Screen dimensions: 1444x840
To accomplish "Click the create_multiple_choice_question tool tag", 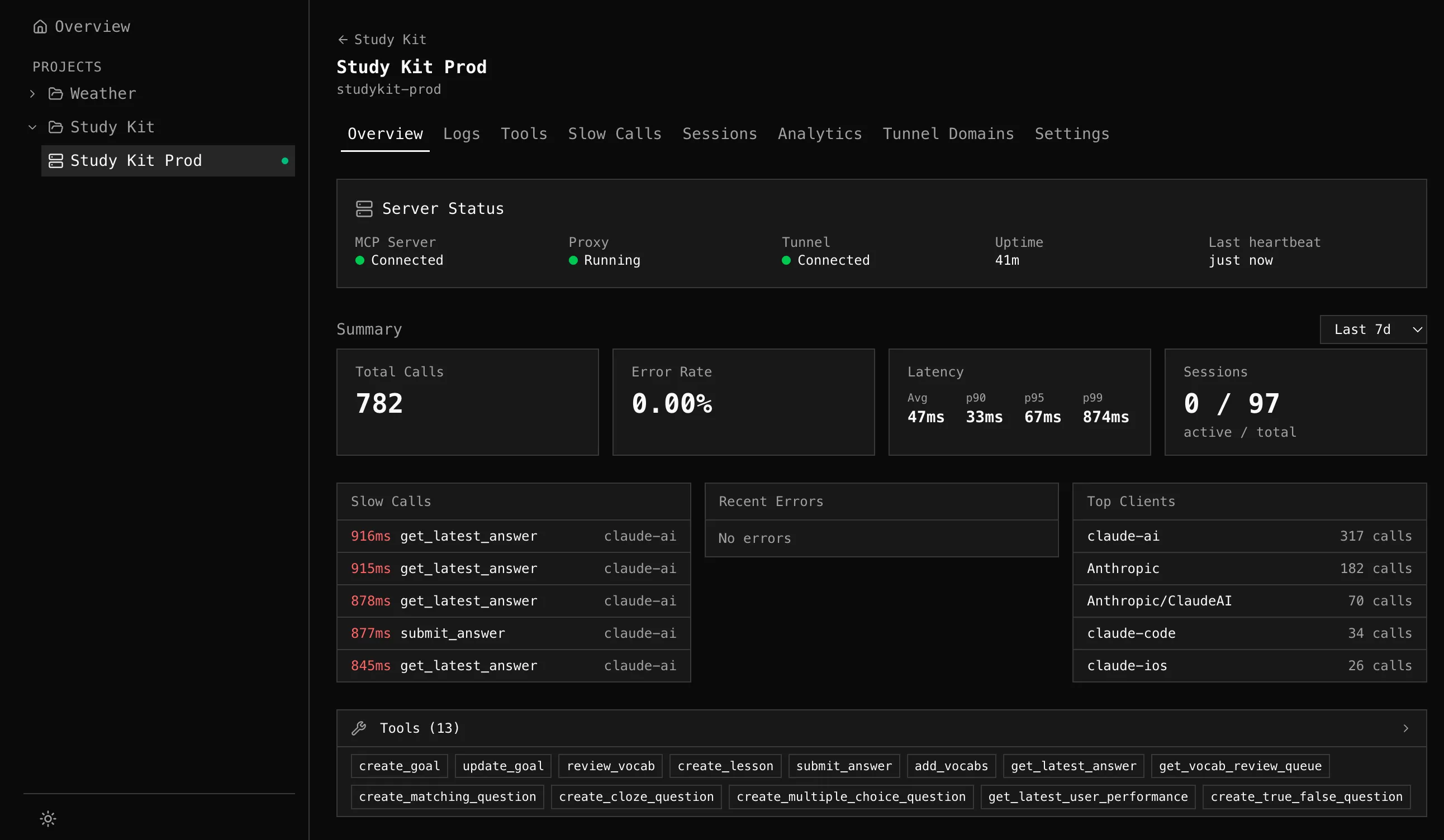I will click(x=851, y=796).
